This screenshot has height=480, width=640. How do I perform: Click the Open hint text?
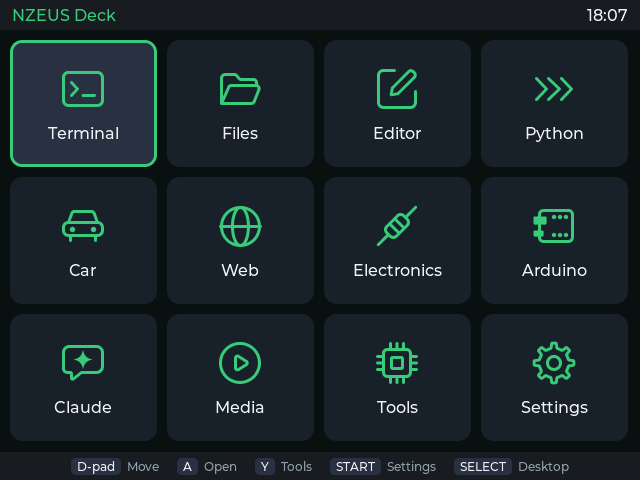[x=220, y=467]
